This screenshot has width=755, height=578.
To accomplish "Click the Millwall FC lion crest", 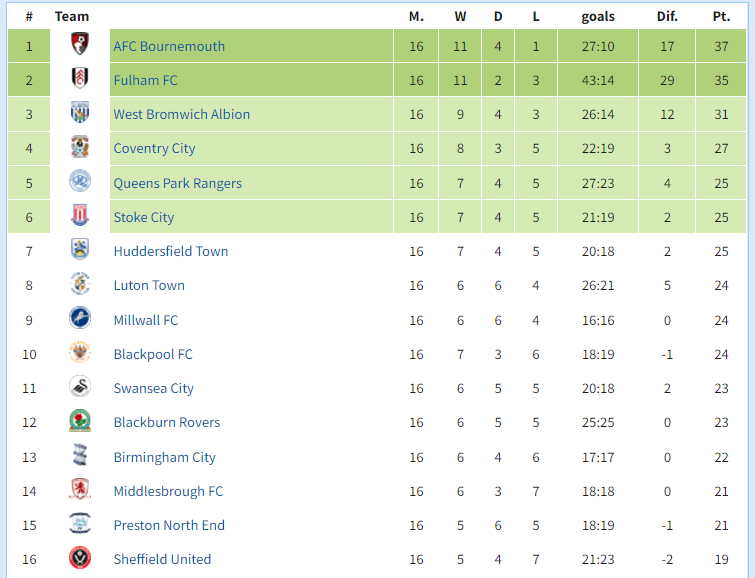I will pyautogui.click(x=80, y=318).
